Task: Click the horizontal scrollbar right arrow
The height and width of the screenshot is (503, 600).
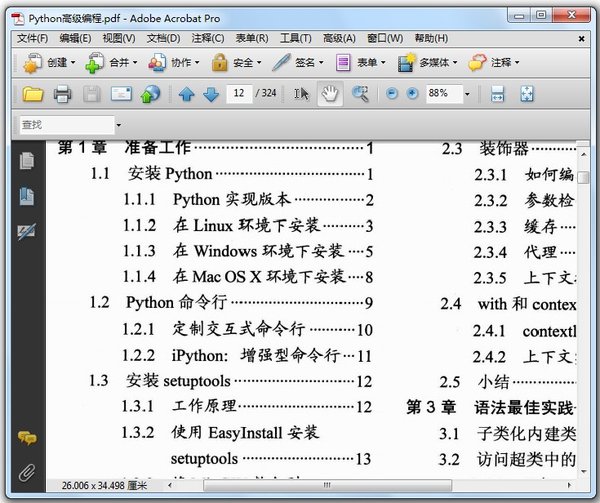Action: tap(569, 485)
